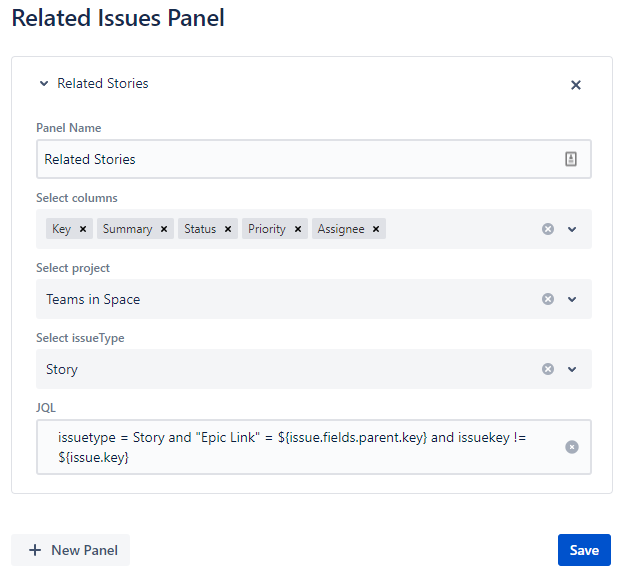Clear the JQL query text
The image size is (636, 577).
[x=572, y=447]
